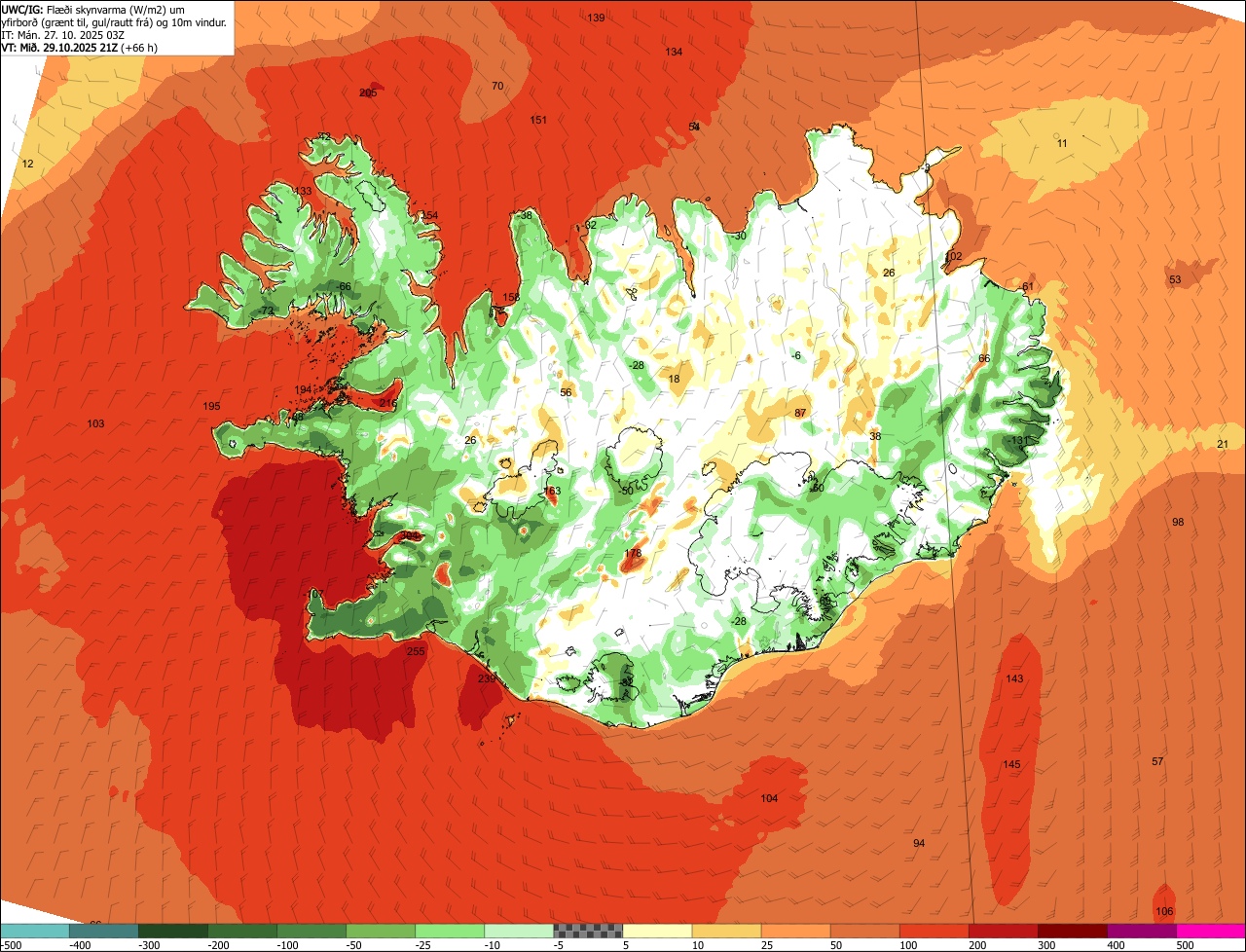Click the map value '-50'
1246x952 pixels.
coord(627,491)
